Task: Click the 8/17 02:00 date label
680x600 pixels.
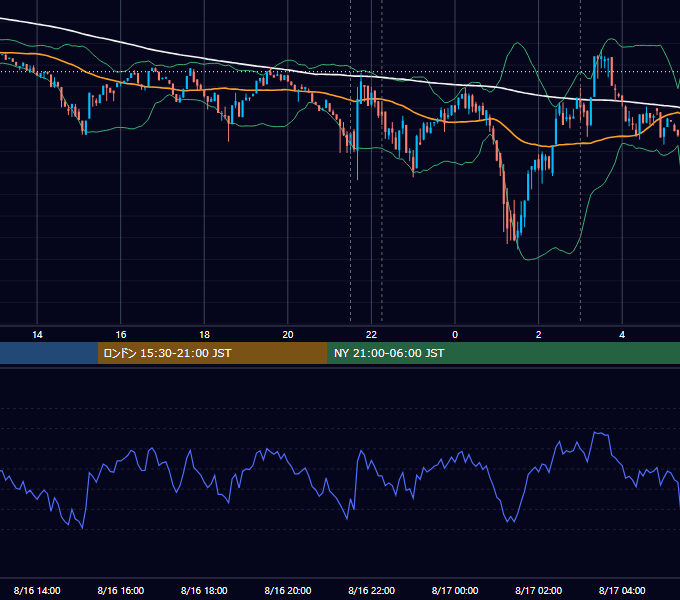Action: (x=538, y=590)
